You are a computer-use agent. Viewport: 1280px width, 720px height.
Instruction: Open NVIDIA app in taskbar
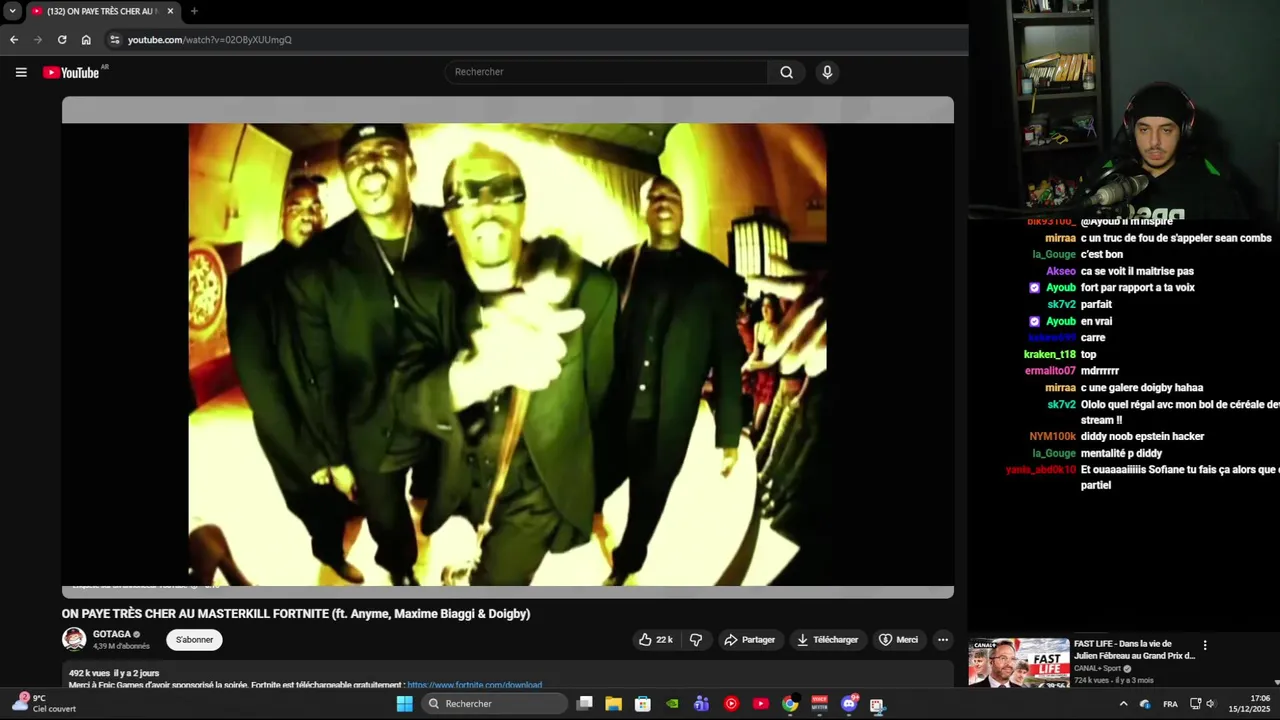tap(673, 704)
